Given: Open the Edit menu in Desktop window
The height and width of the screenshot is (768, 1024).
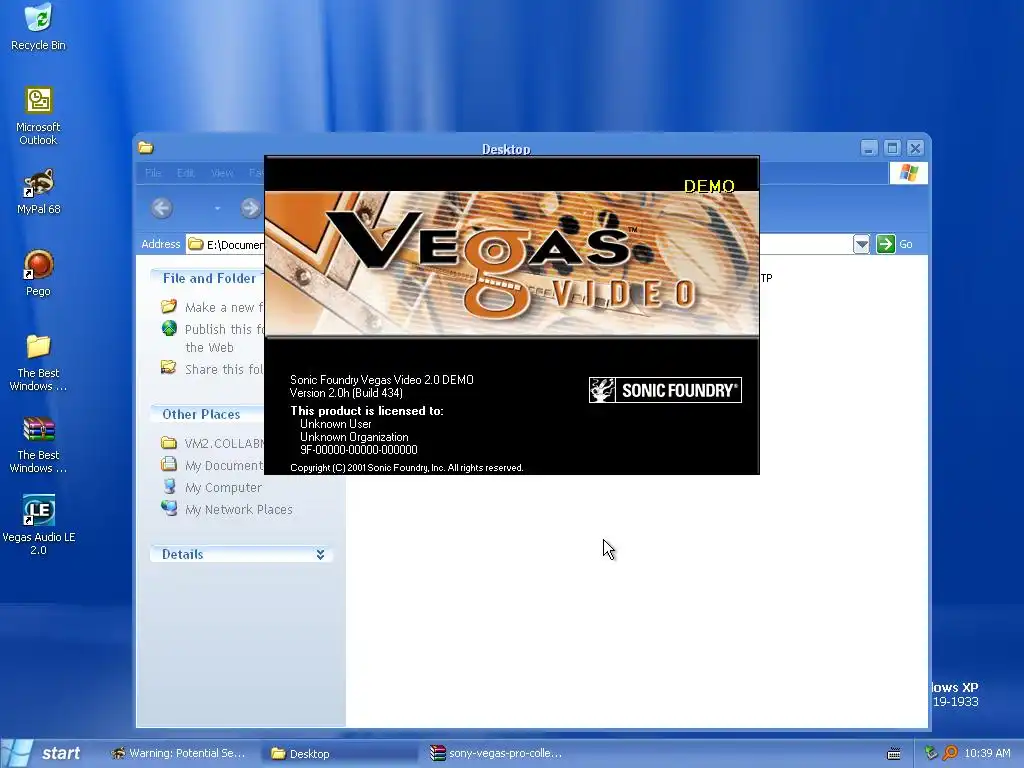Looking at the screenshot, I should (185, 173).
